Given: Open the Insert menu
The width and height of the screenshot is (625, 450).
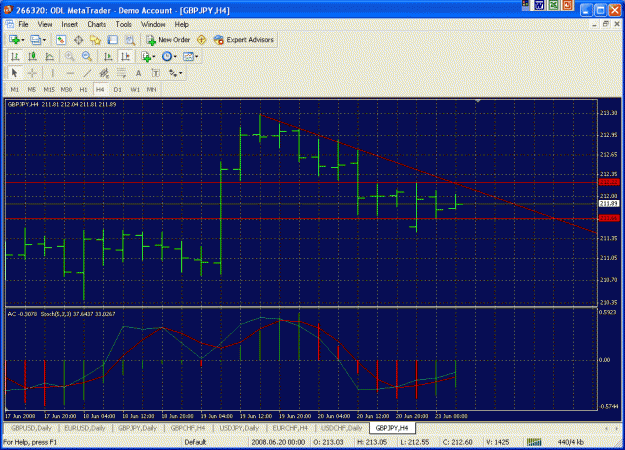Looking at the screenshot, I should 70,24.
